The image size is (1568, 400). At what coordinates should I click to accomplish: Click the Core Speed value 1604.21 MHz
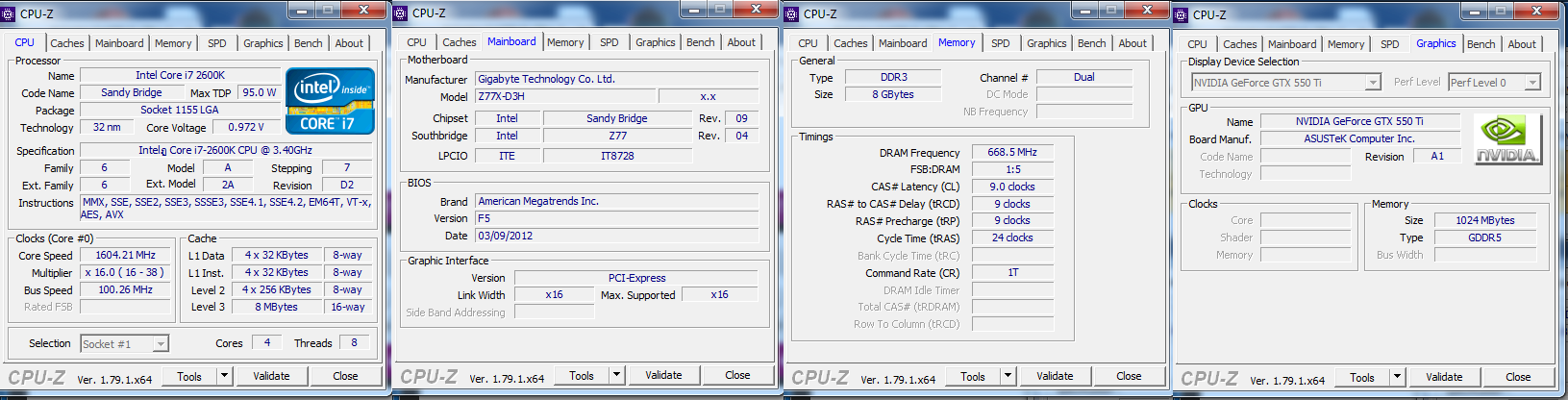(x=125, y=256)
